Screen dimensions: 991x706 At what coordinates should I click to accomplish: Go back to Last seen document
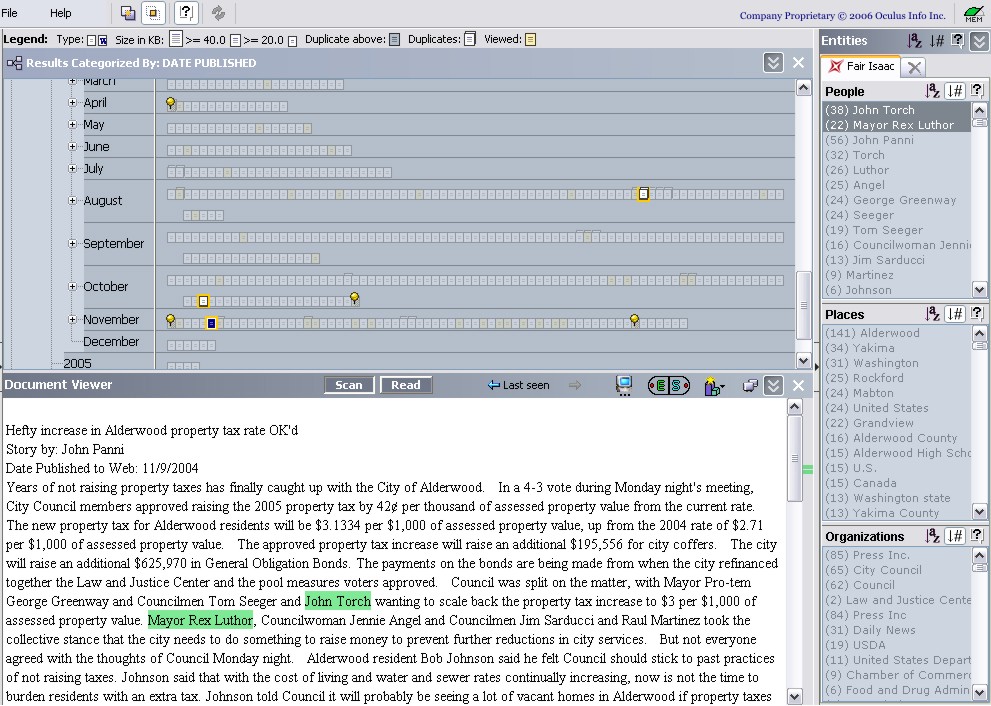(x=518, y=386)
